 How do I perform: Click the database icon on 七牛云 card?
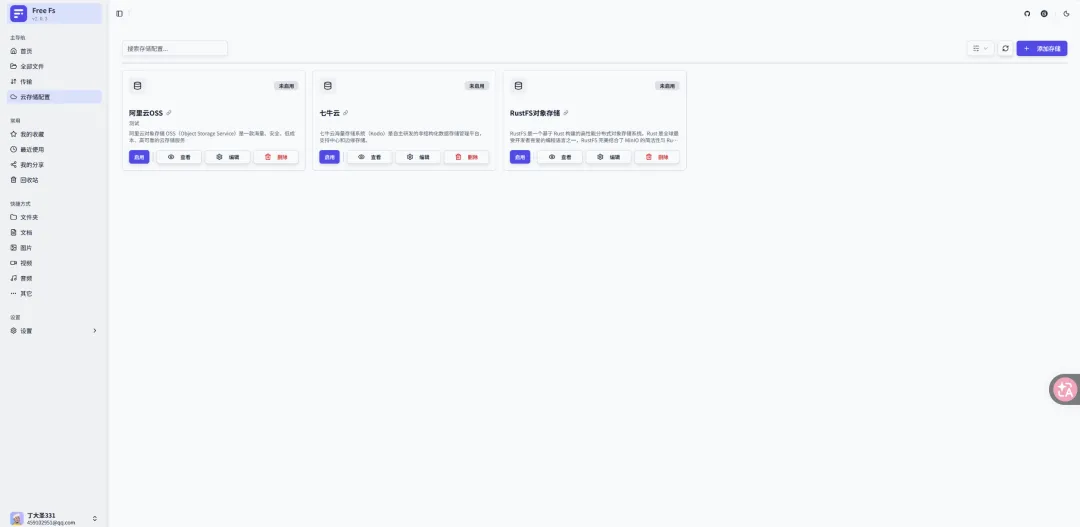click(x=327, y=86)
